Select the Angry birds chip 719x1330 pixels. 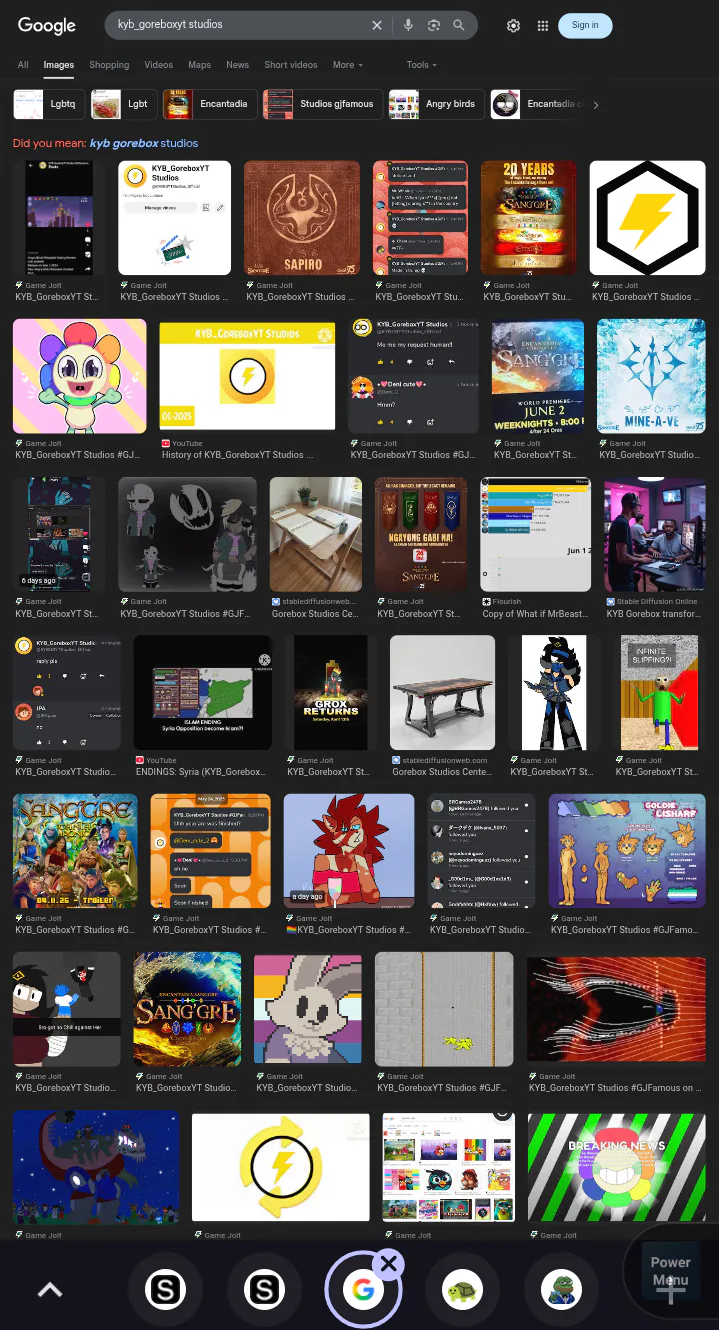pyautogui.click(x=436, y=104)
